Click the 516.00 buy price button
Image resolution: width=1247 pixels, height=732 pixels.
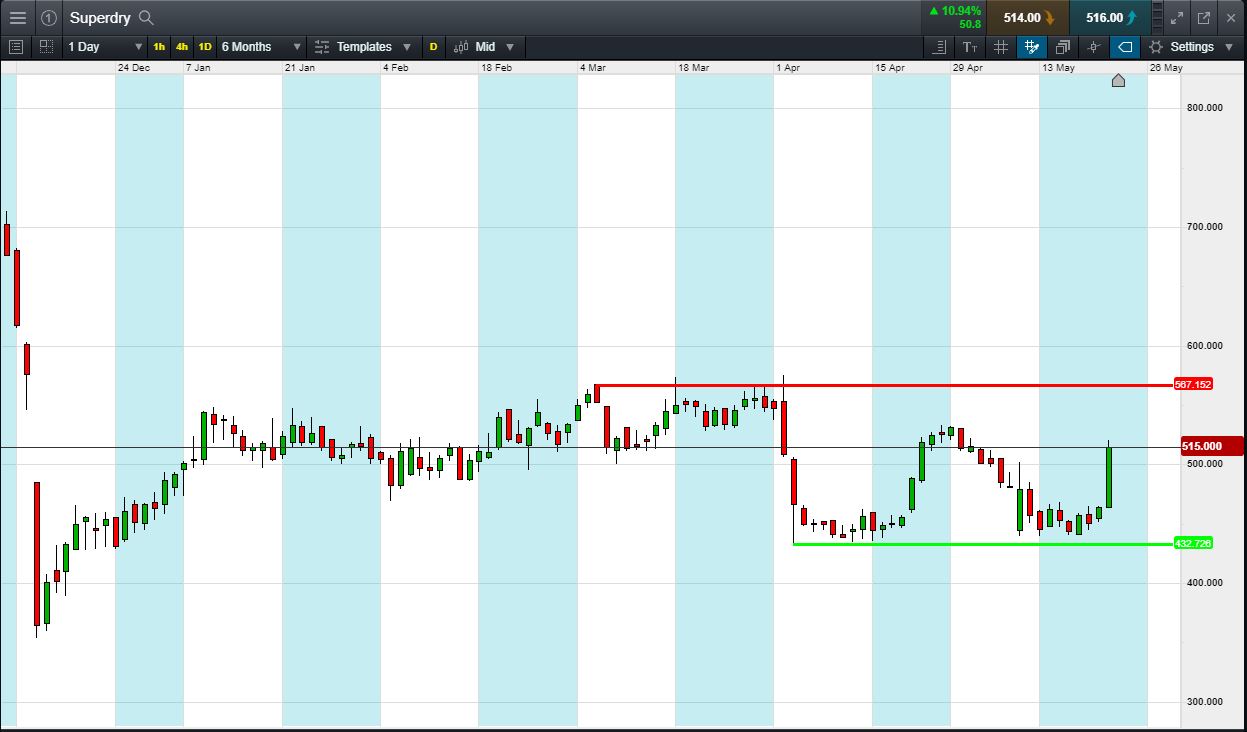tap(1110, 17)
